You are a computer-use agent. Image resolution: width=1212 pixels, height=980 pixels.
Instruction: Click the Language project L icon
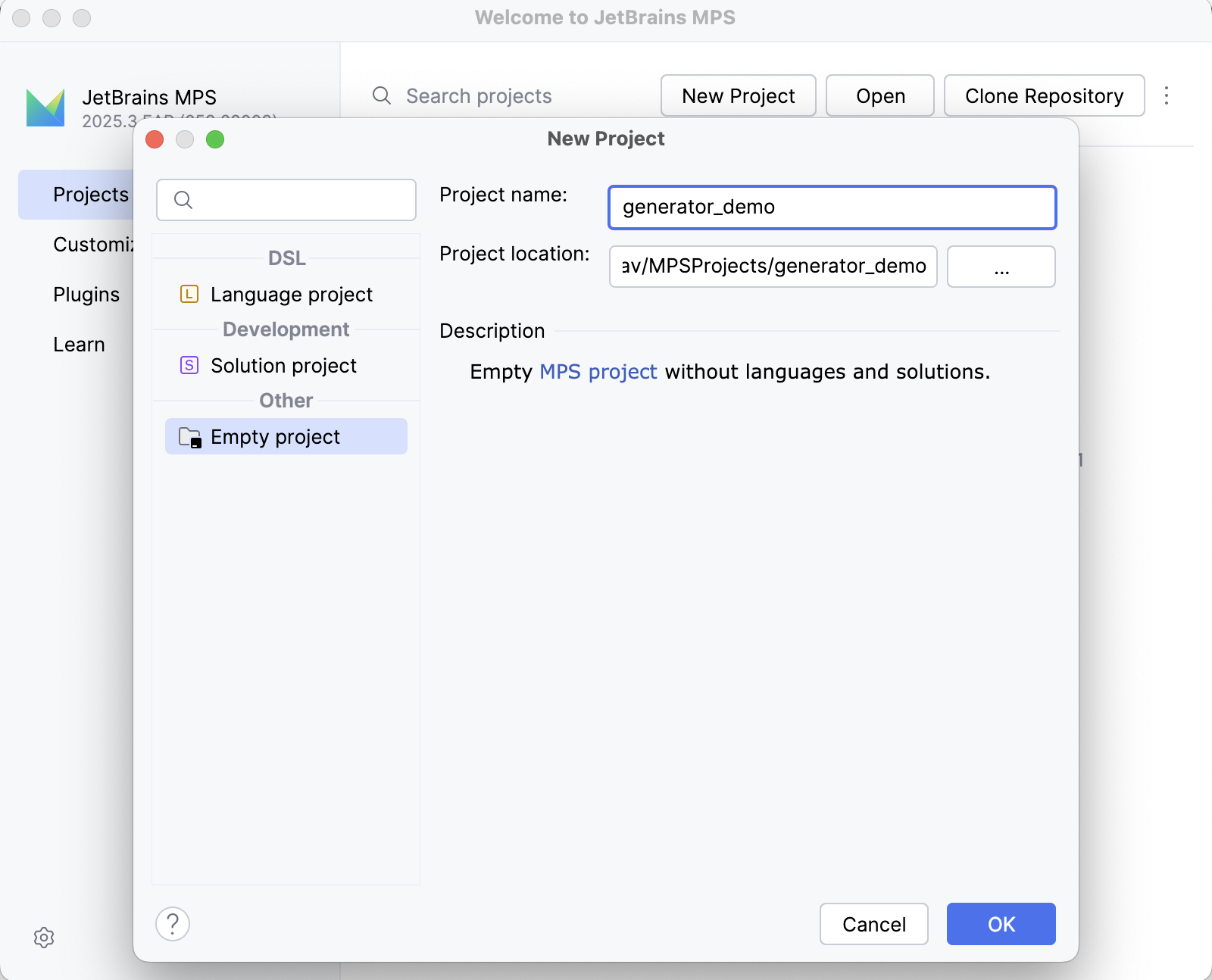189,294
